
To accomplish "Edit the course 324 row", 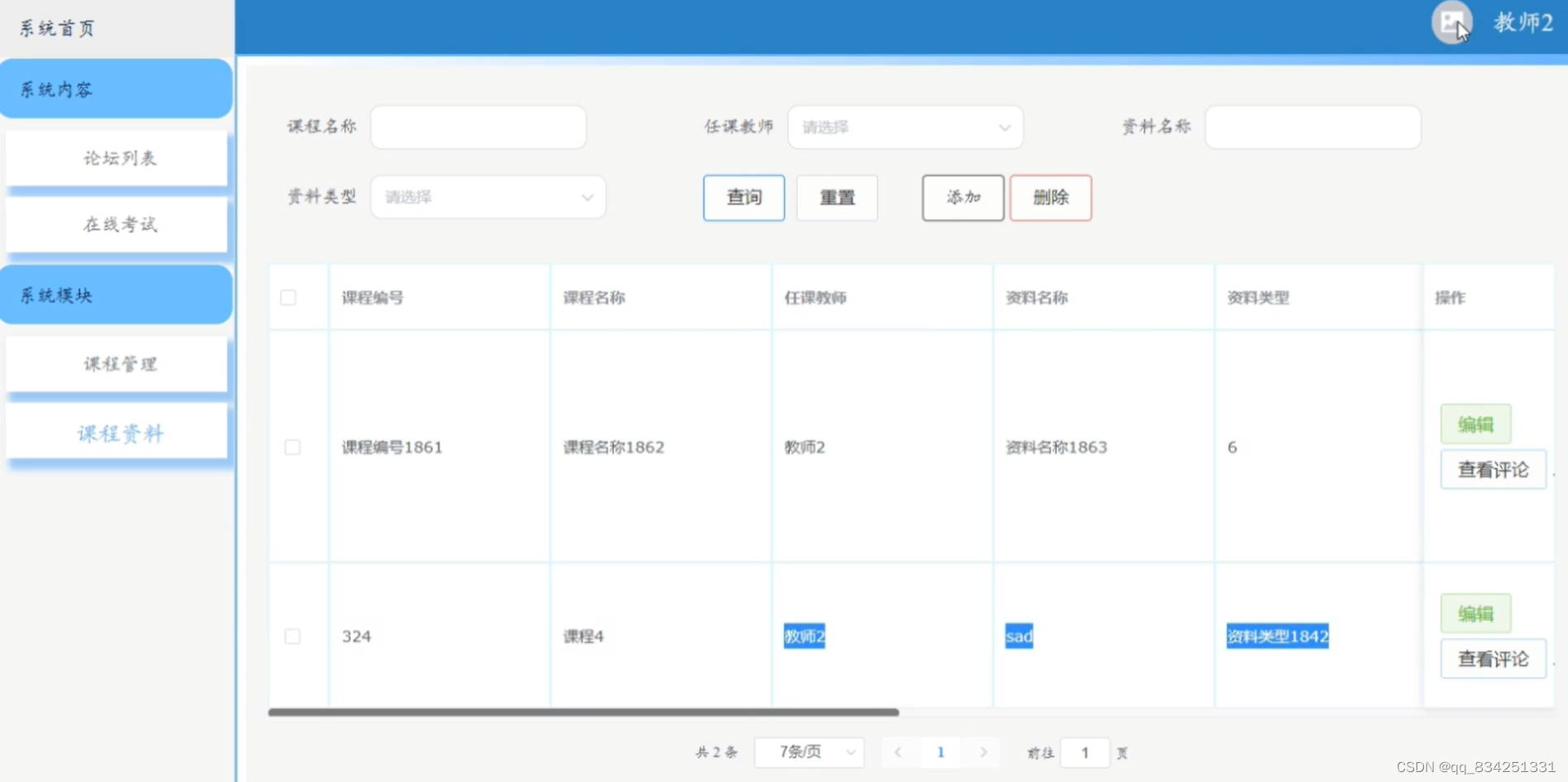I will [x=1476, y=613].
